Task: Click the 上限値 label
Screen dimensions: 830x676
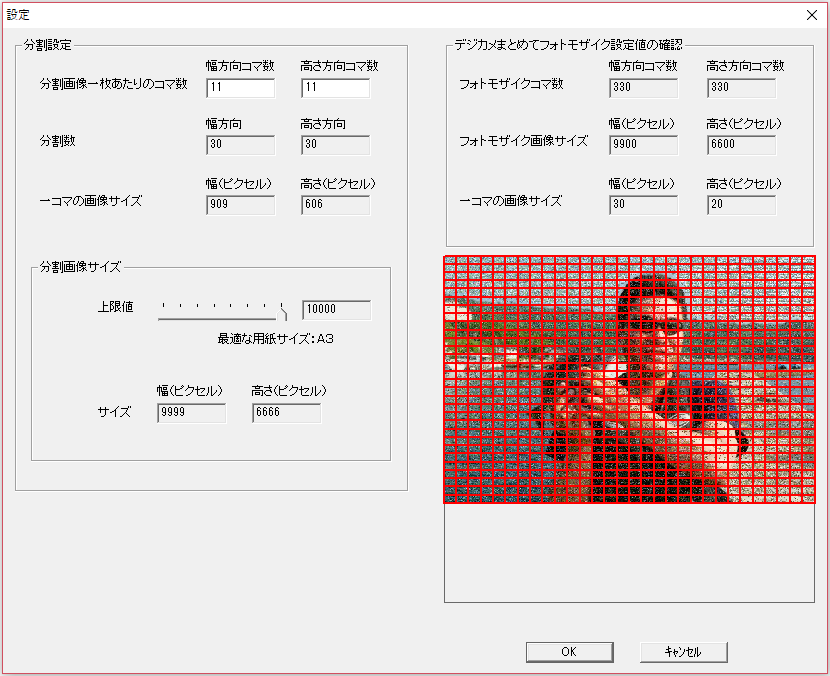Action: (115, 307)
